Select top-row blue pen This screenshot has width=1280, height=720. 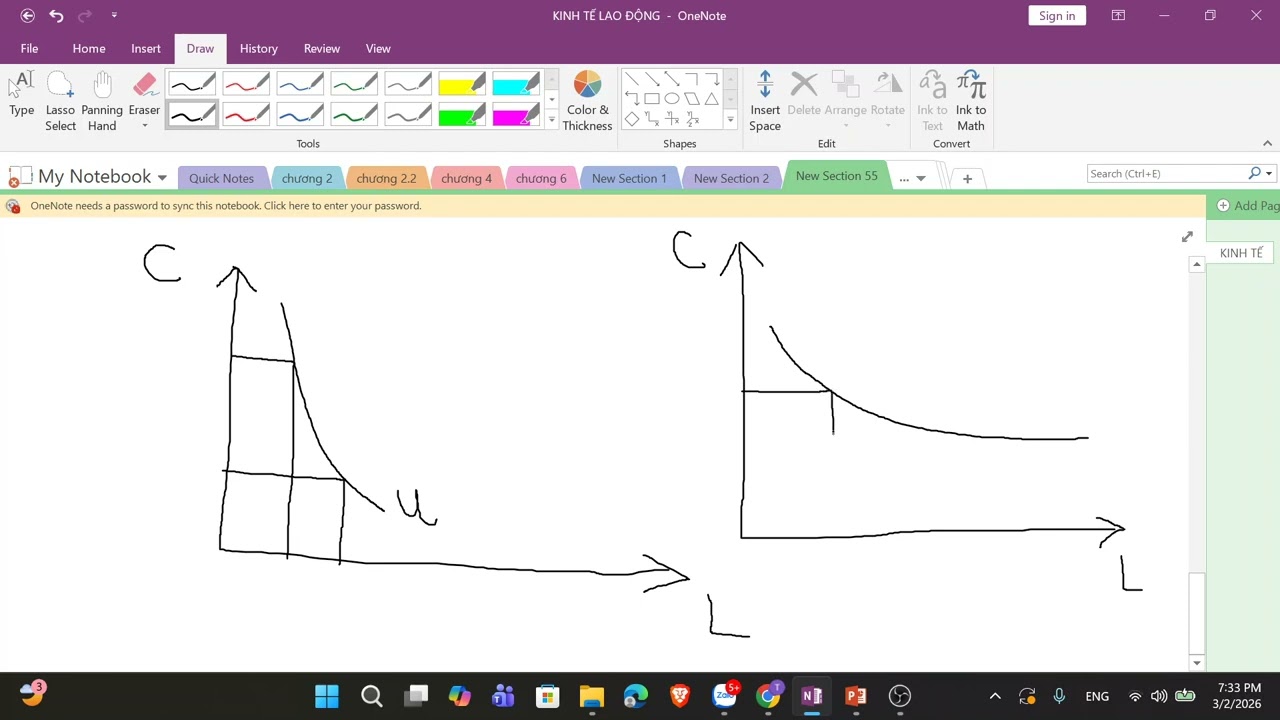pos(300,83)
